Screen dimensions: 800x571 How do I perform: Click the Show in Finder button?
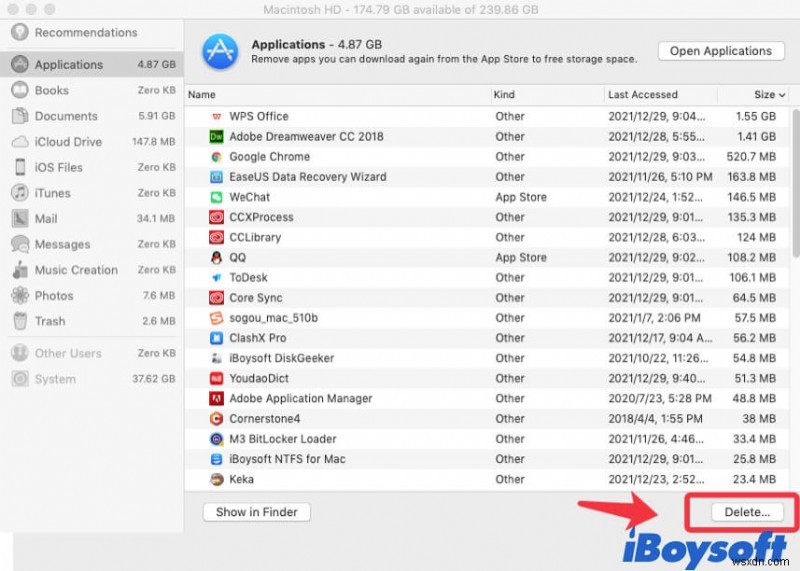257,512
